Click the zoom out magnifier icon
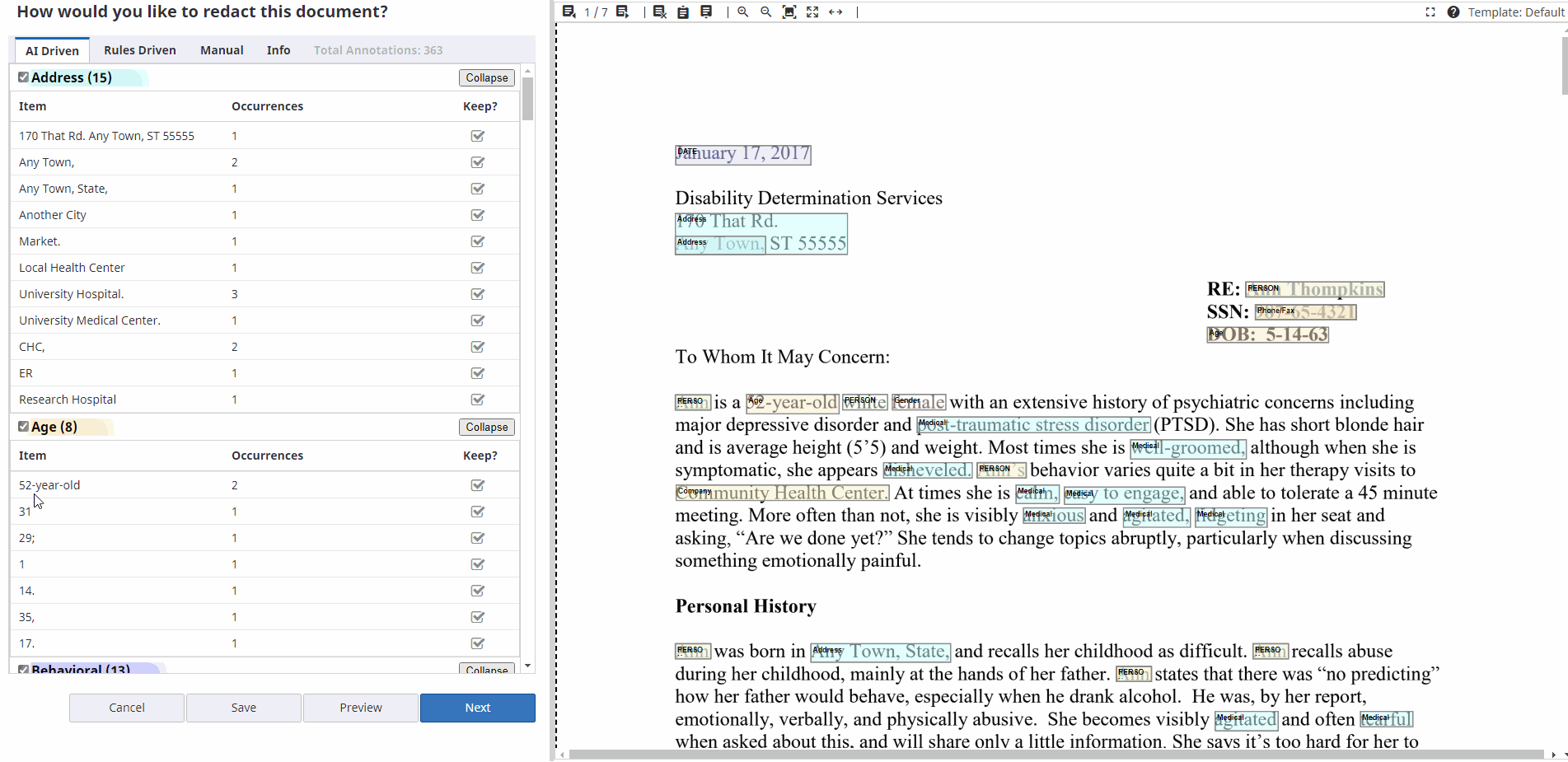Viewport: 1568px width, 762px height. 766,12
